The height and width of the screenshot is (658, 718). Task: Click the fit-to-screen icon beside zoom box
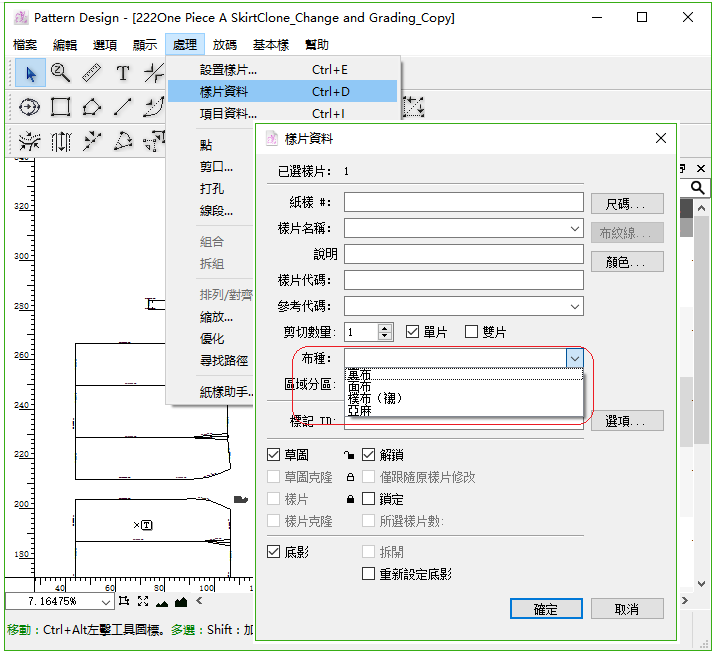[x=143, y=601]
